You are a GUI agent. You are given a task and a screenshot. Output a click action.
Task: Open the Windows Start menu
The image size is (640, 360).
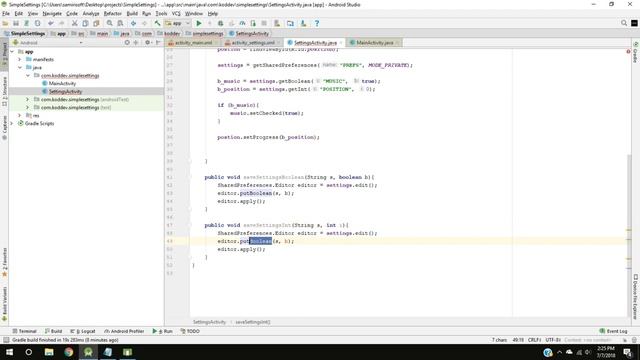9,352
